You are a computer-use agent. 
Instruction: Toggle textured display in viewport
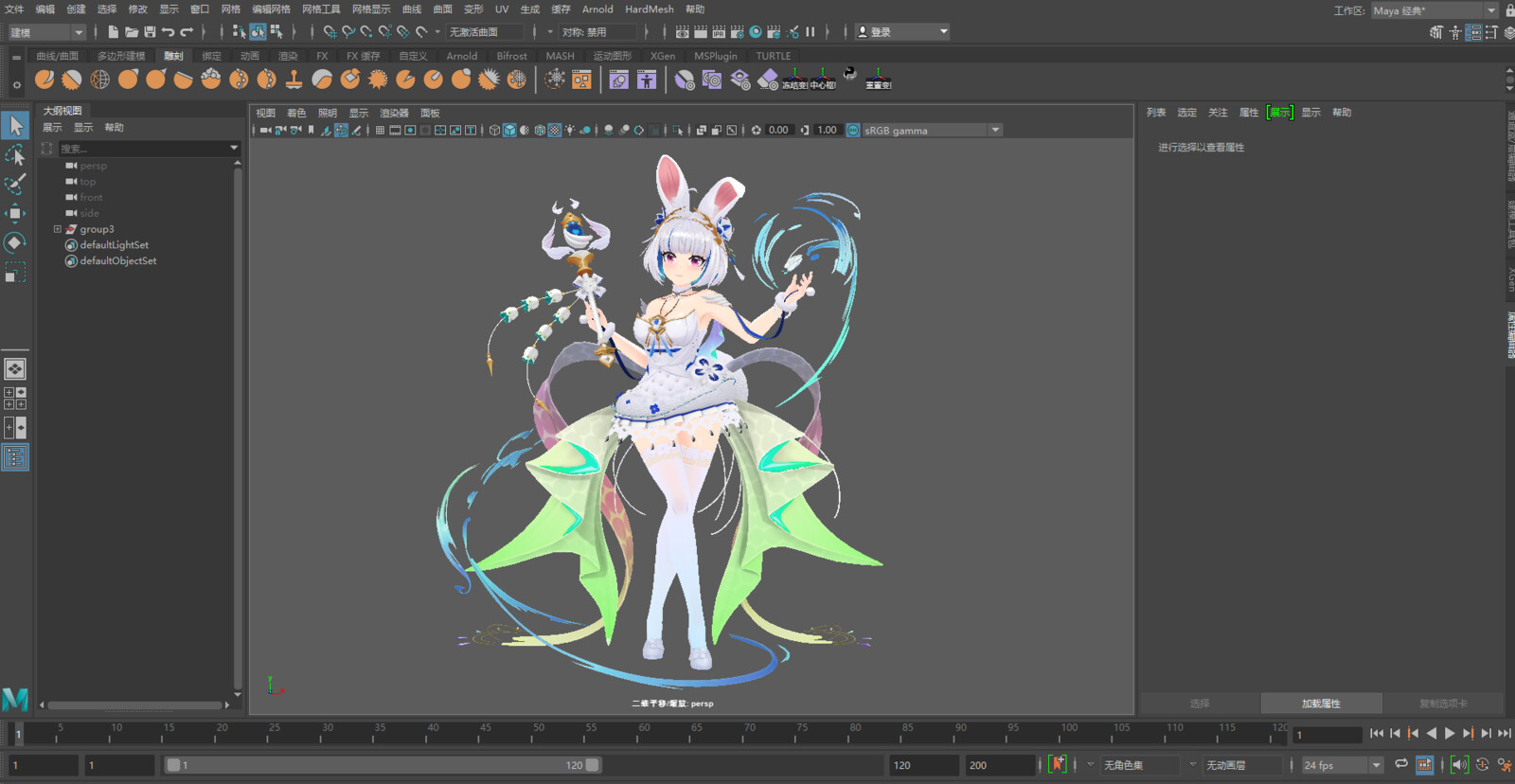coord(555,131)
